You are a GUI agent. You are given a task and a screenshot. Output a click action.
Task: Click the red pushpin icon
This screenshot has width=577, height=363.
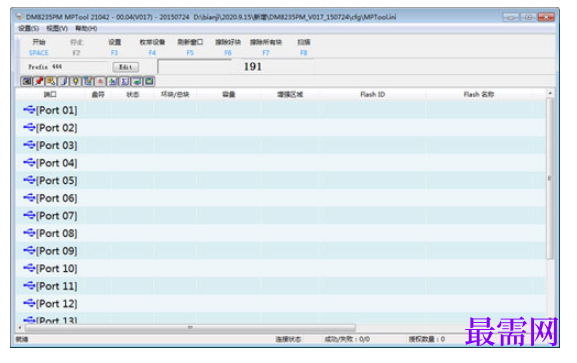pyautogui.click(x=39, y=81)
